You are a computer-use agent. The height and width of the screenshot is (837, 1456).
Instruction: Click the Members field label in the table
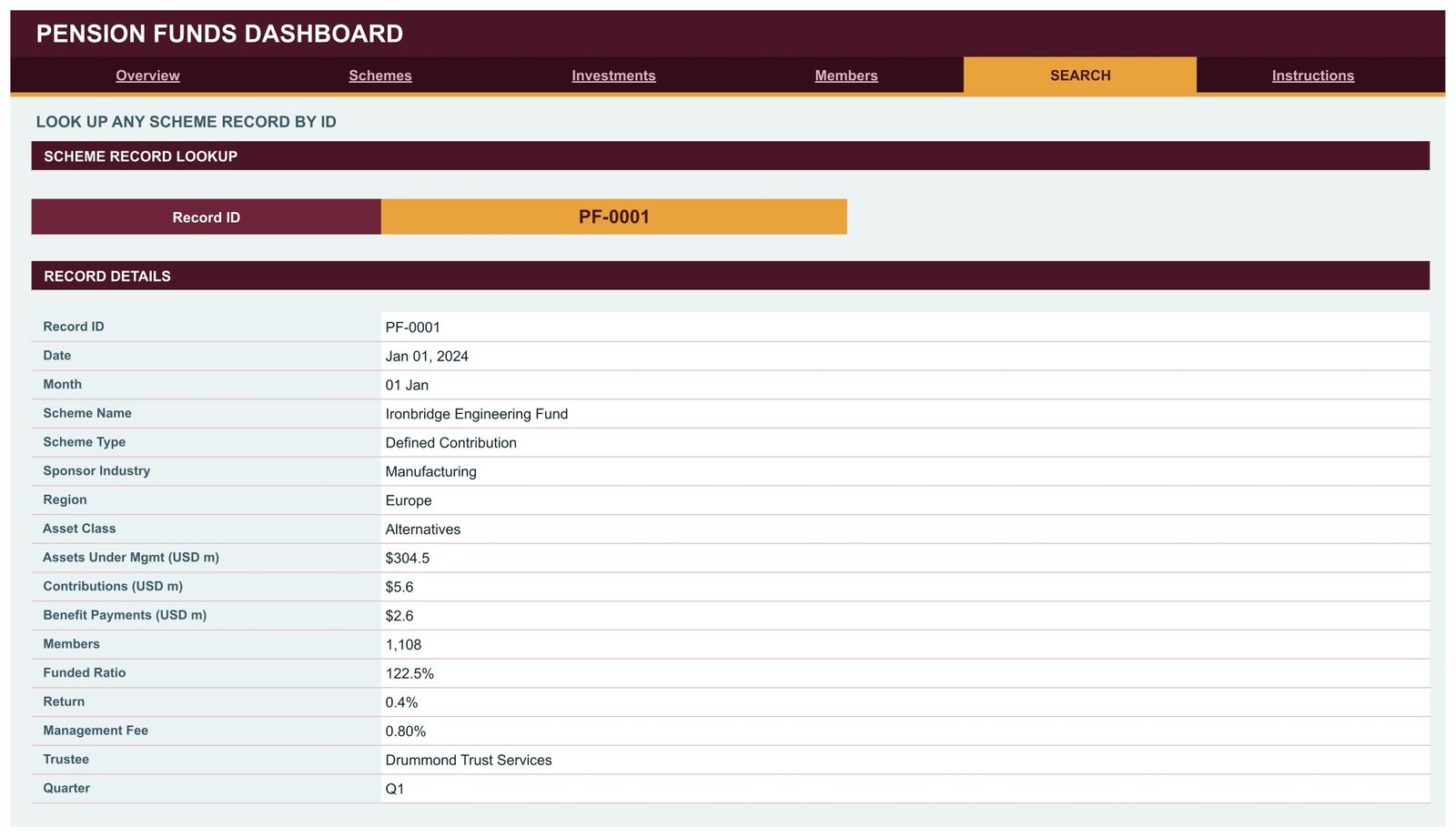(x=72, y=644)
